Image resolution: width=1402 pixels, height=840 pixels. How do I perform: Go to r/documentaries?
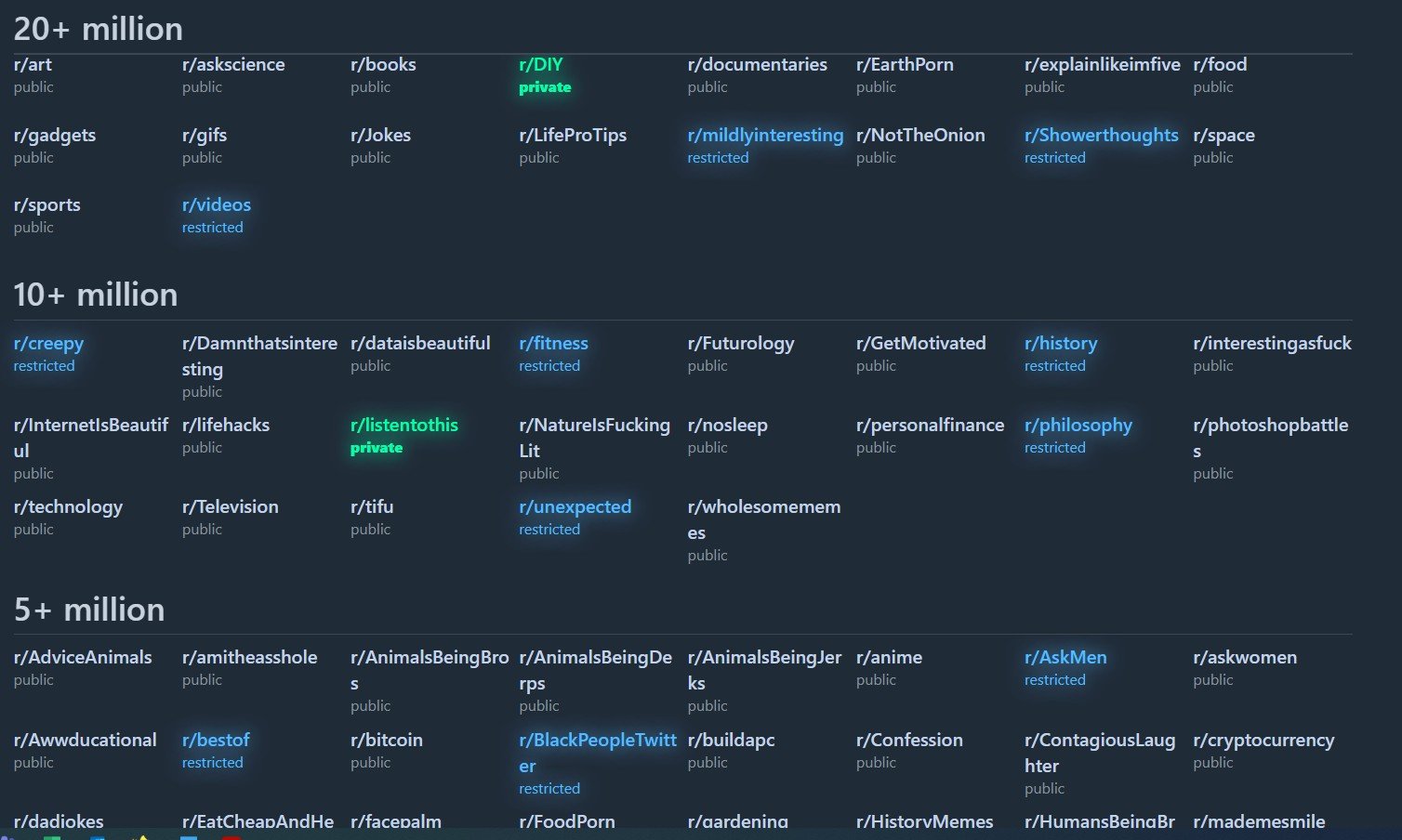tap(757, 65)
